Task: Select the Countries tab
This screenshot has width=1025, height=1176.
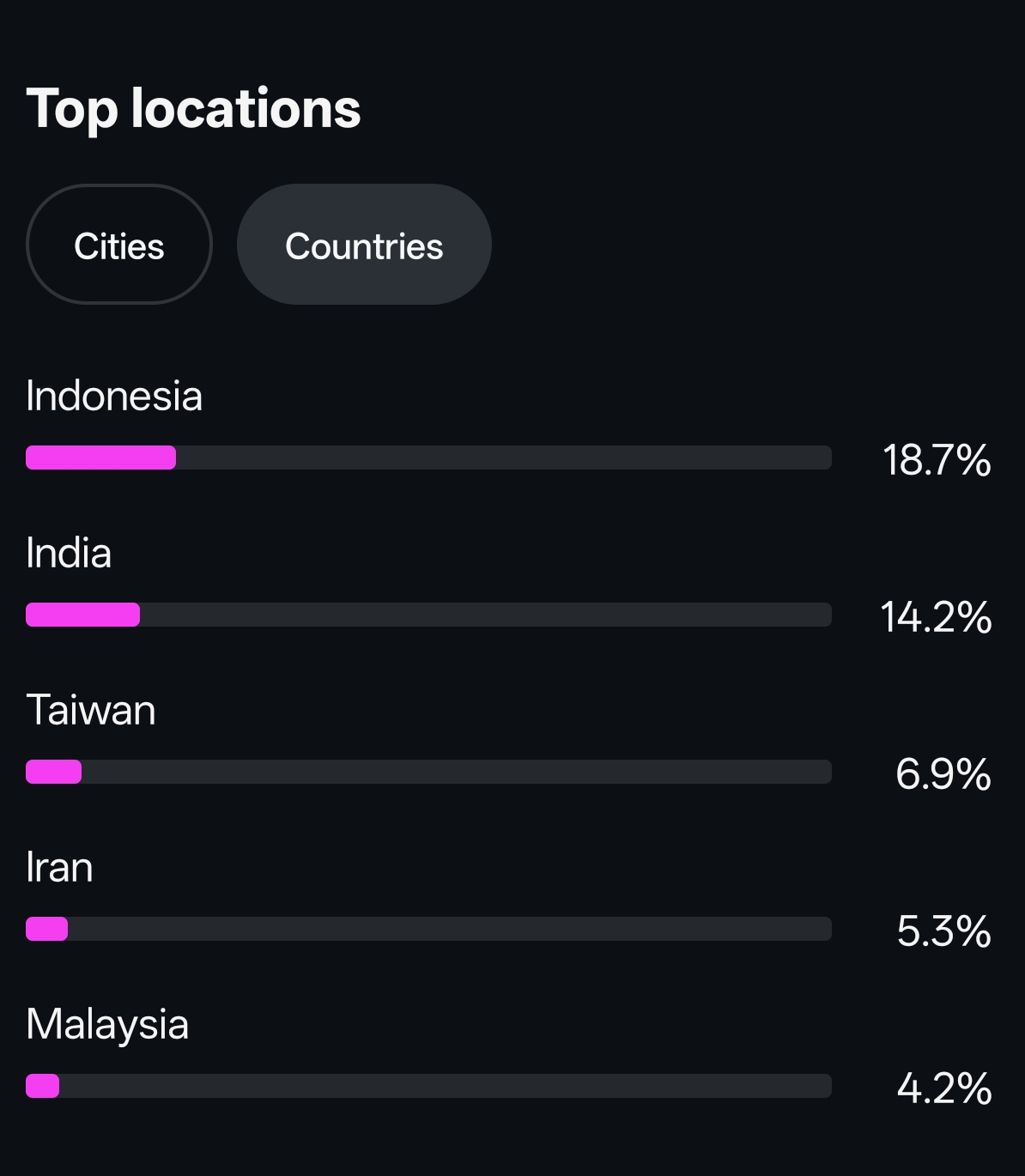Action: click(364, 246)
